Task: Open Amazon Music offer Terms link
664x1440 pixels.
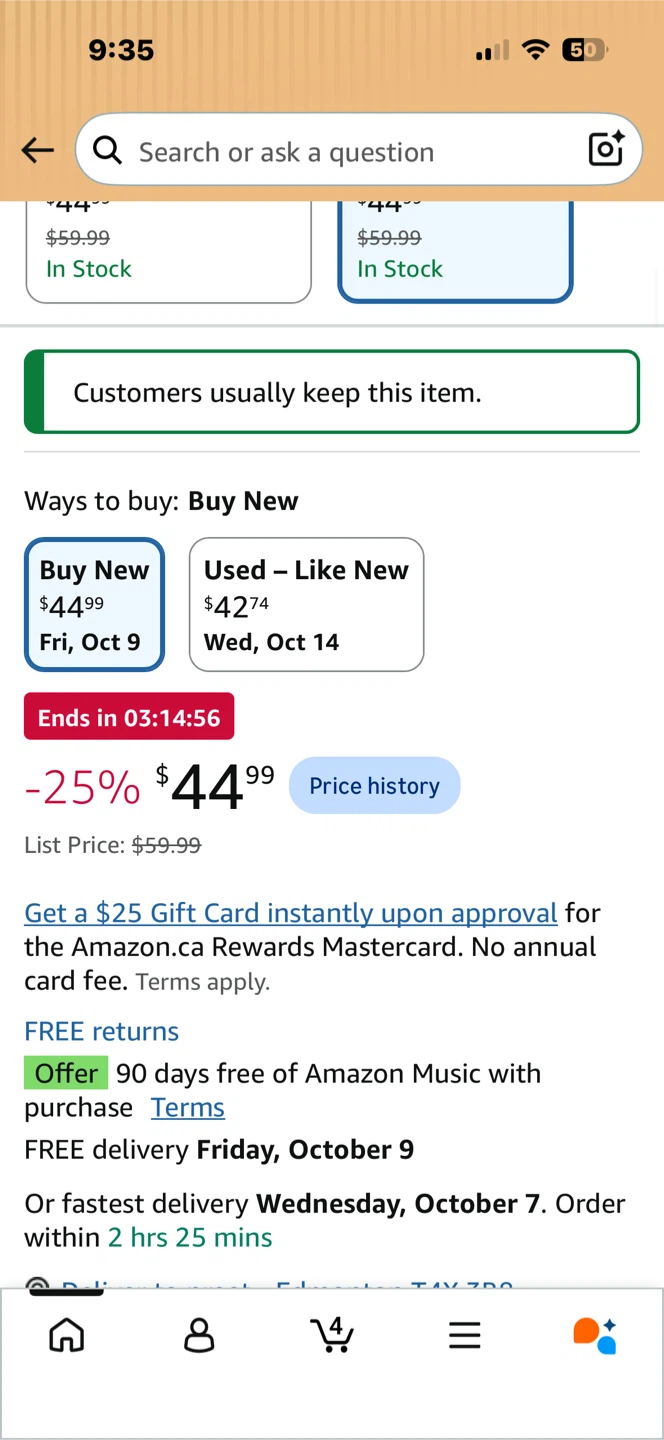Action: pos(188,1107)
